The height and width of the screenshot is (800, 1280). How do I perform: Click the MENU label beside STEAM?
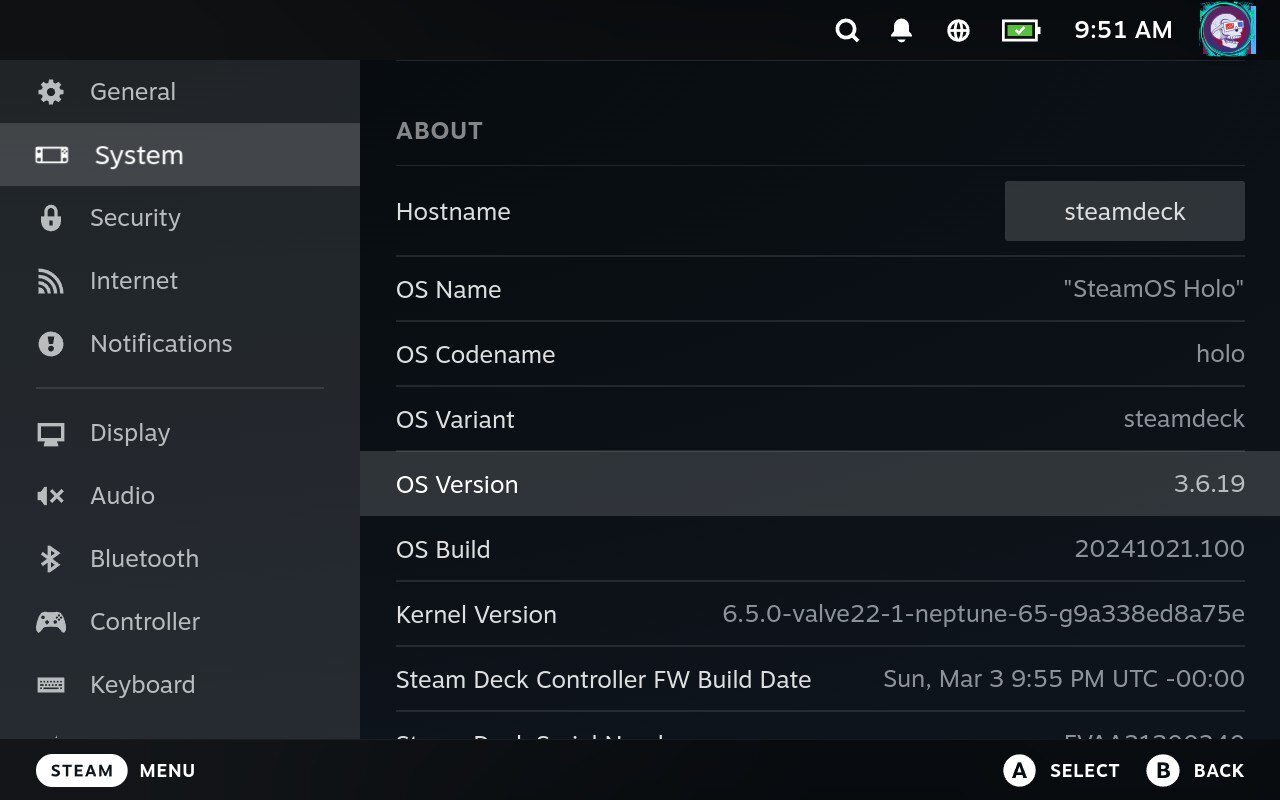click(167, 771)
